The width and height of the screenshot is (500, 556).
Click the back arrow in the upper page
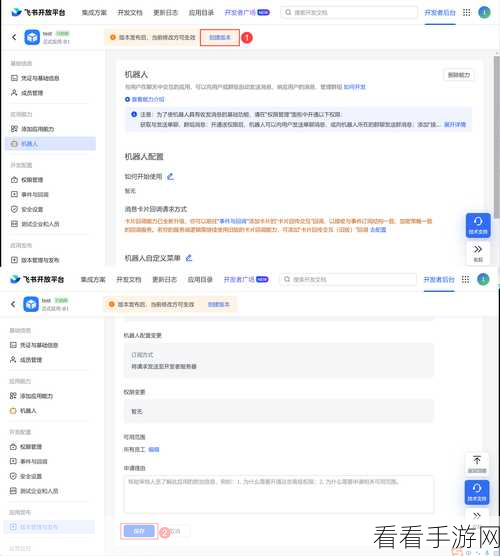pyautogui.click(x=14, y=37)
